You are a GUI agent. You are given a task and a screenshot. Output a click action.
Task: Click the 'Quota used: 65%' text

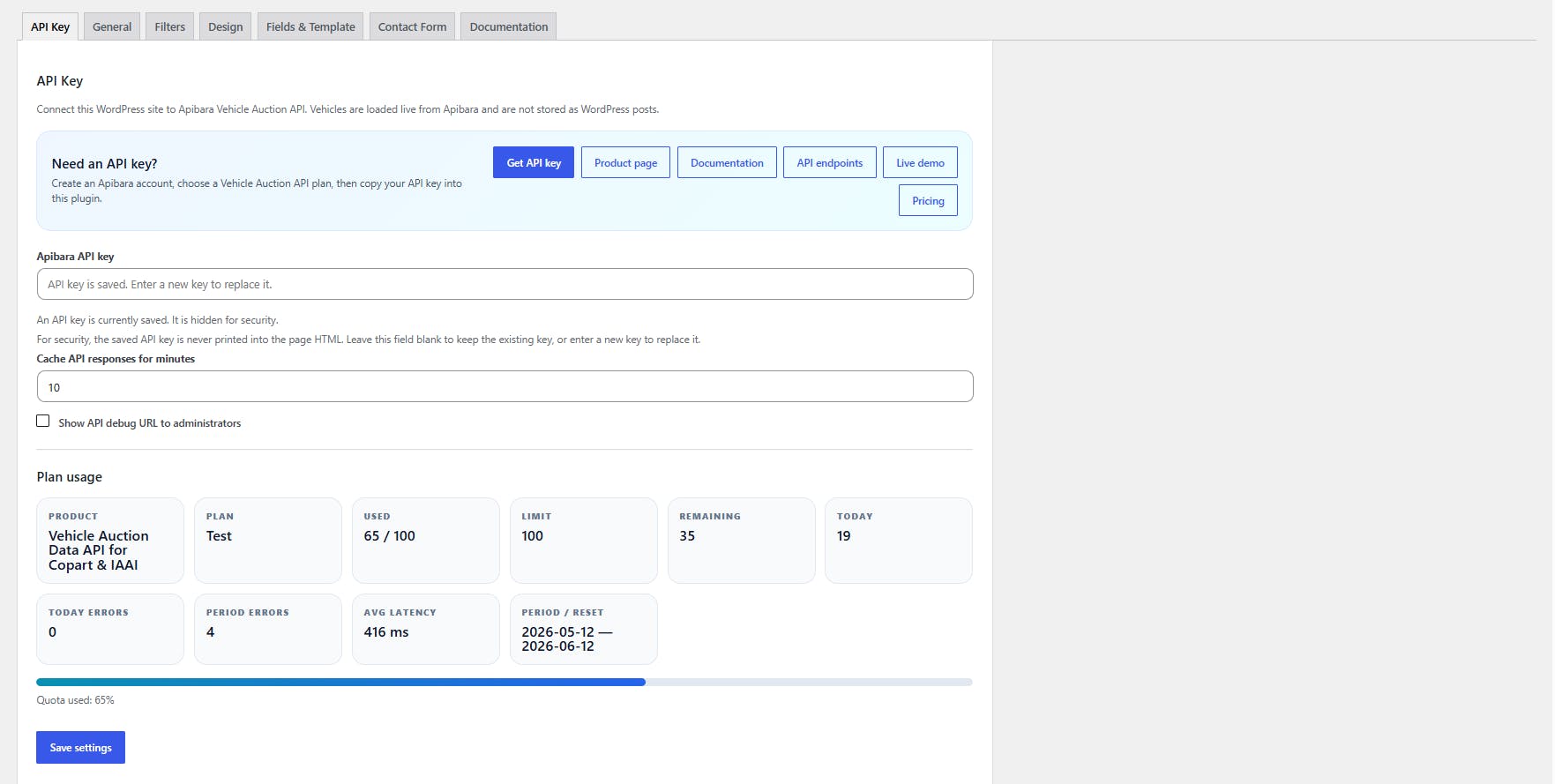(x=75, y=700)
